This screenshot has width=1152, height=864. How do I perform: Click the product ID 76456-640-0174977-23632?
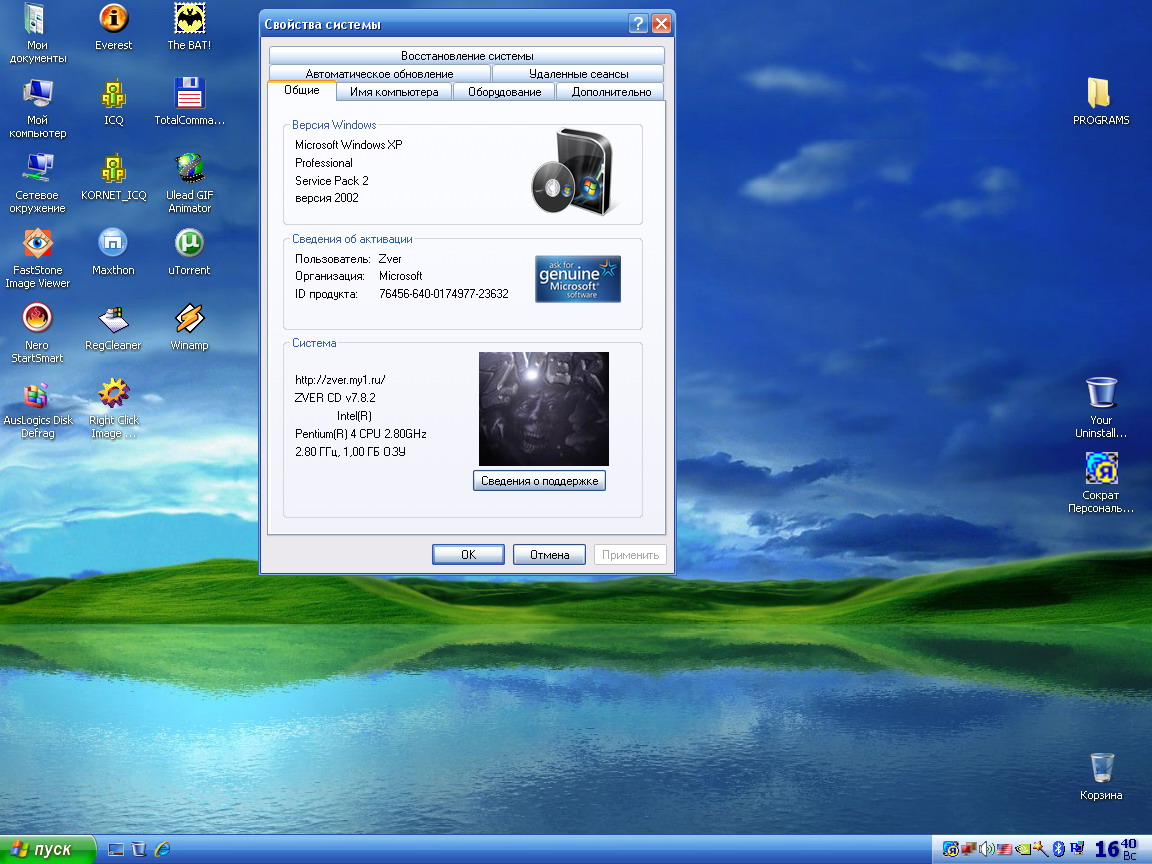[444, 294]
